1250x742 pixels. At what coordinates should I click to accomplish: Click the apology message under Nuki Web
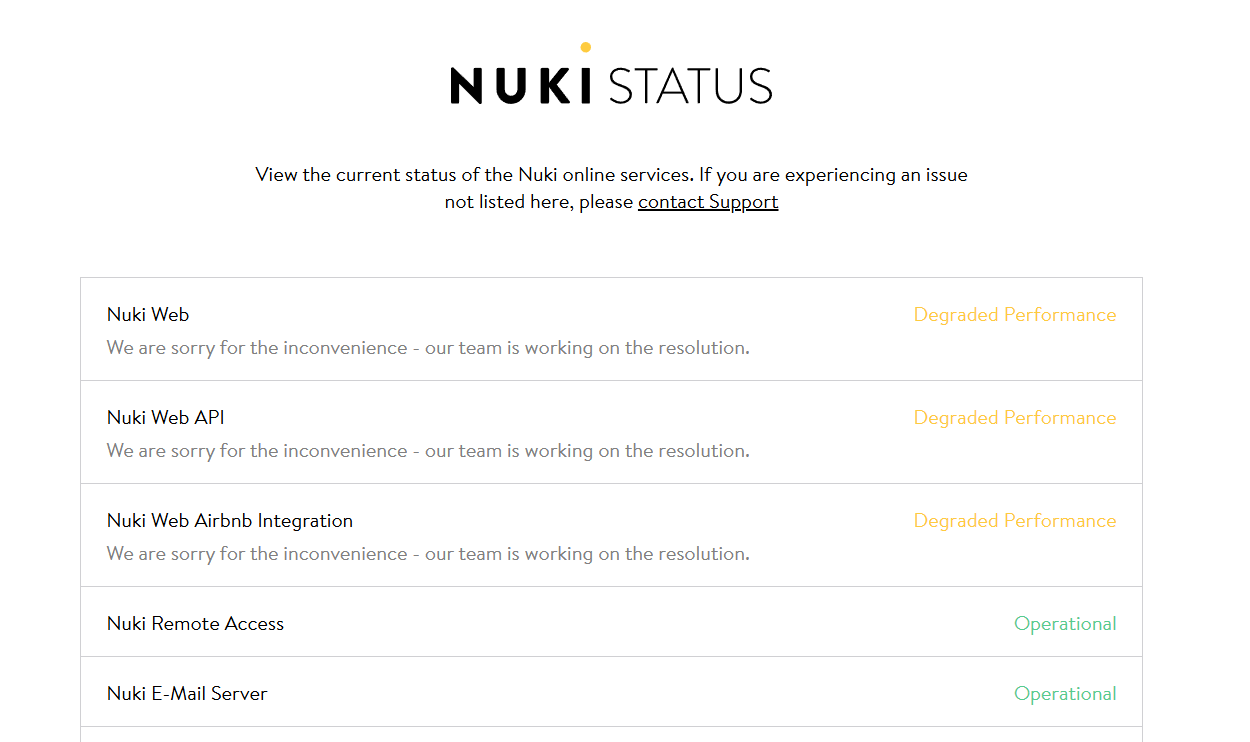click(x=428, y=348)
